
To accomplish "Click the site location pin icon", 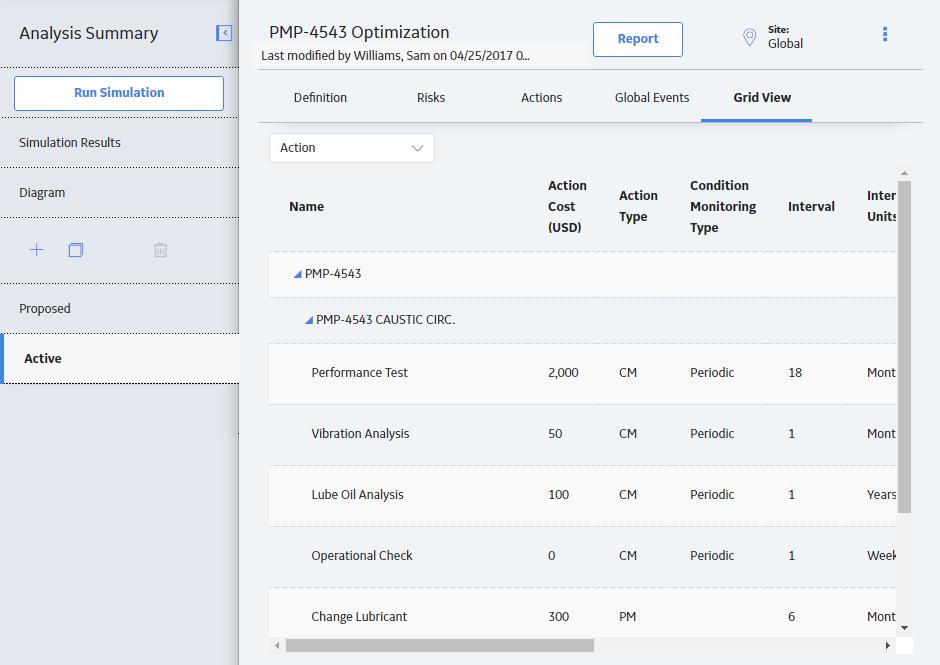I will (x=749, y=37).
